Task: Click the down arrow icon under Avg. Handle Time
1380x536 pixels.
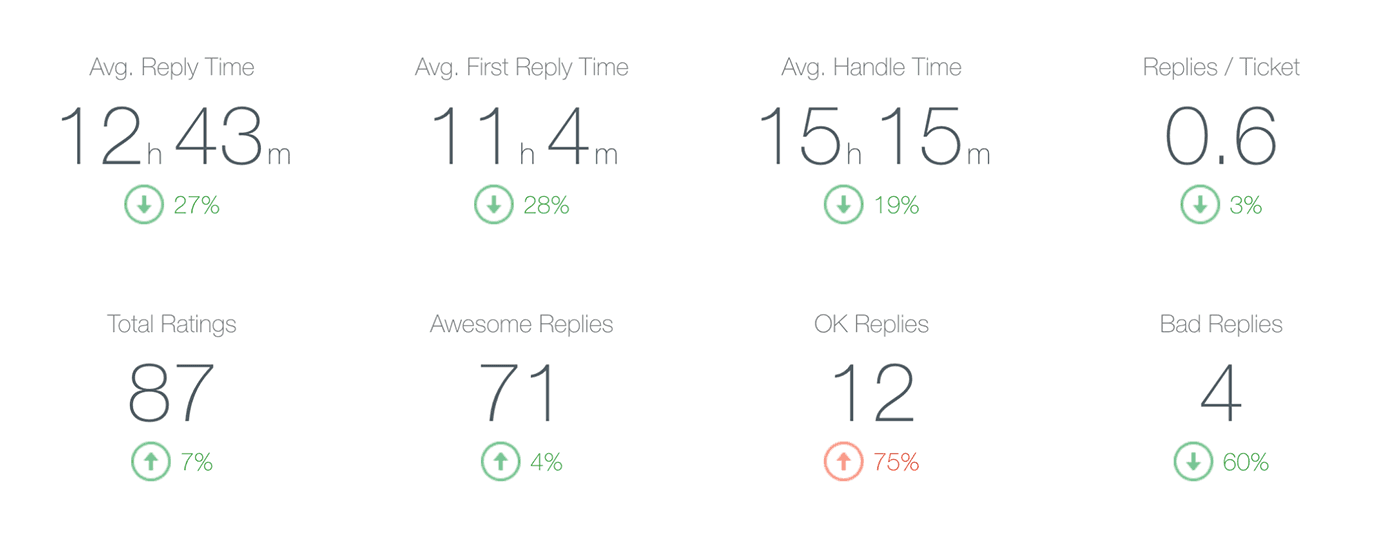Action: click(843, 205)
